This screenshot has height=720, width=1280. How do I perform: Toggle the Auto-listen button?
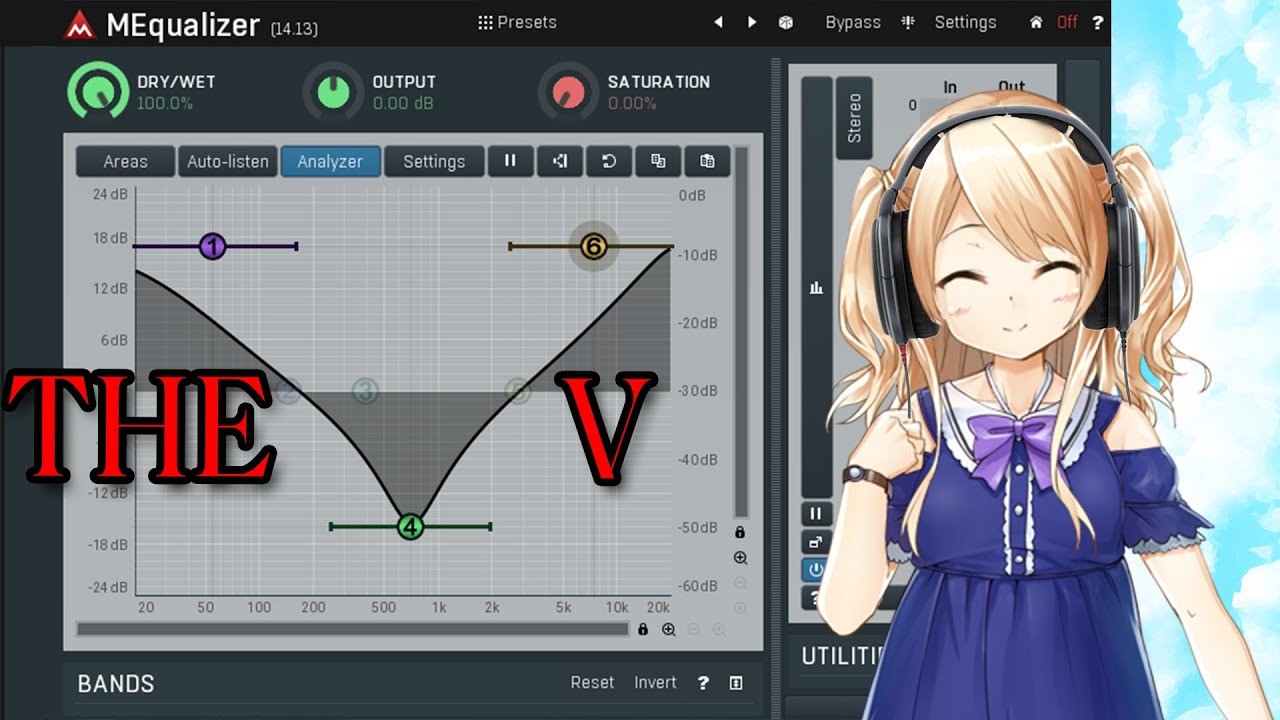[x=228, y=161]
